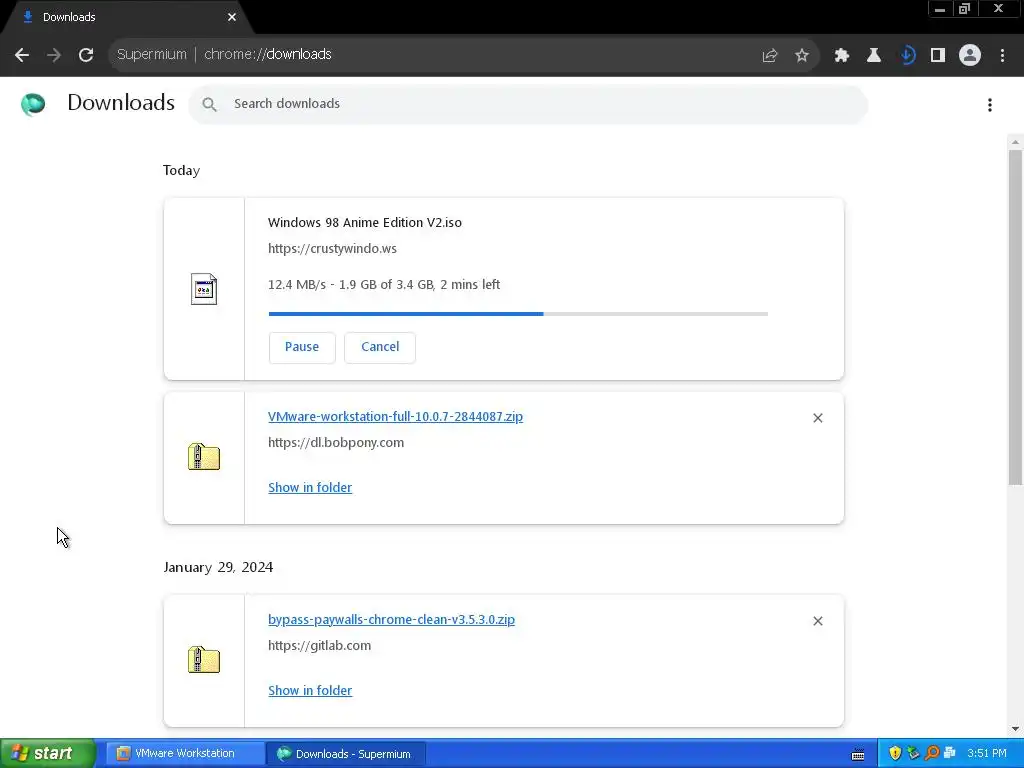Image resolution: width=1024 pixels, height=768 pixels.
Task: Click the Windows 98 Anime Edition ISO file icon
Action: click(x=204, y=289)
